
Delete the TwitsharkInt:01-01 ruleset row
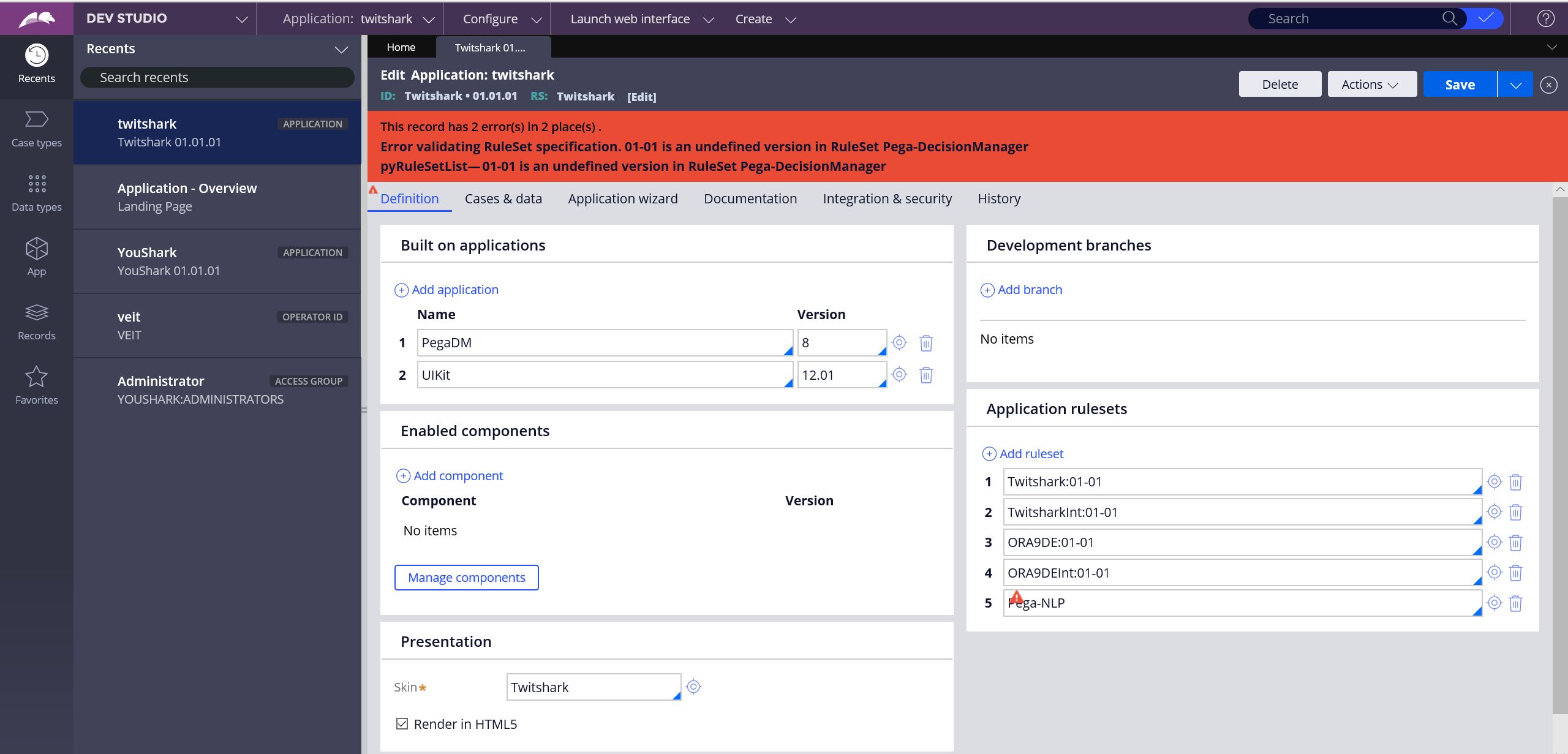(x=1515, y=512)
